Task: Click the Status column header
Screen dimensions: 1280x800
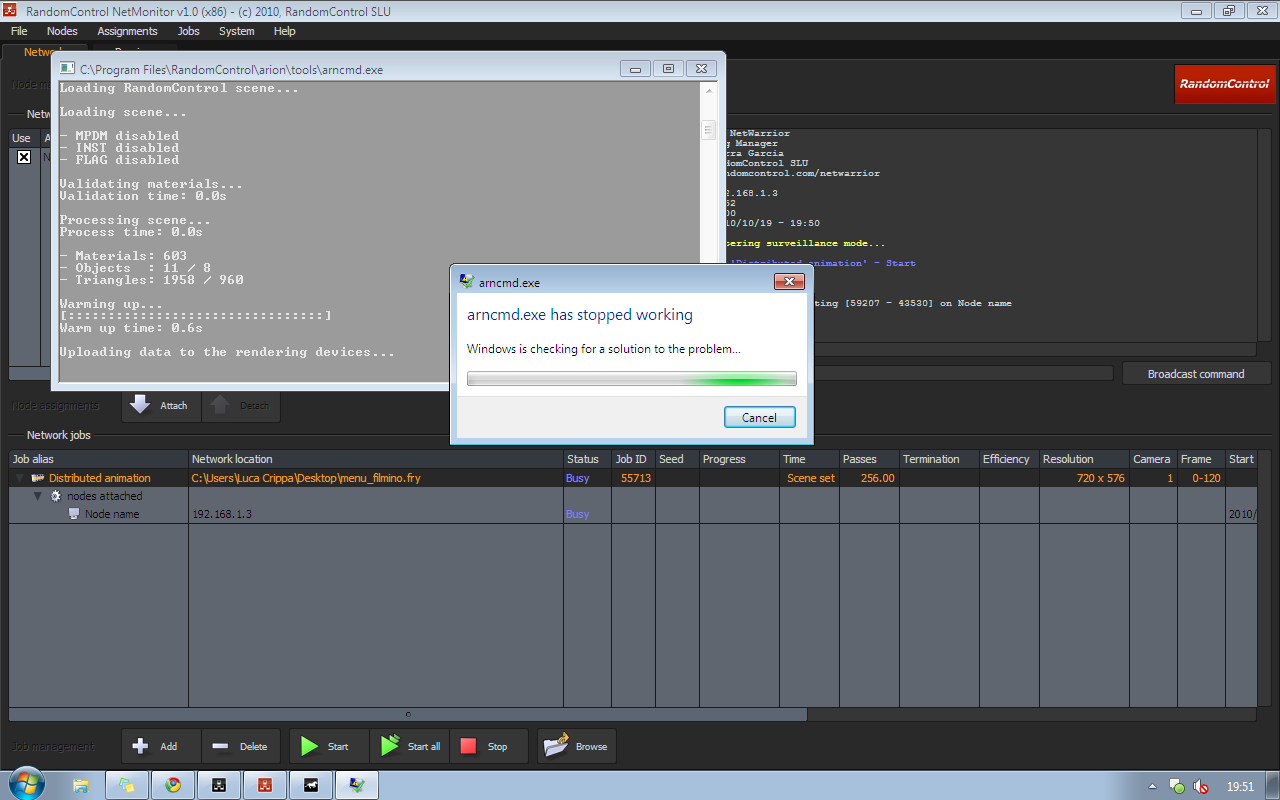Action: tap(587, 459)
